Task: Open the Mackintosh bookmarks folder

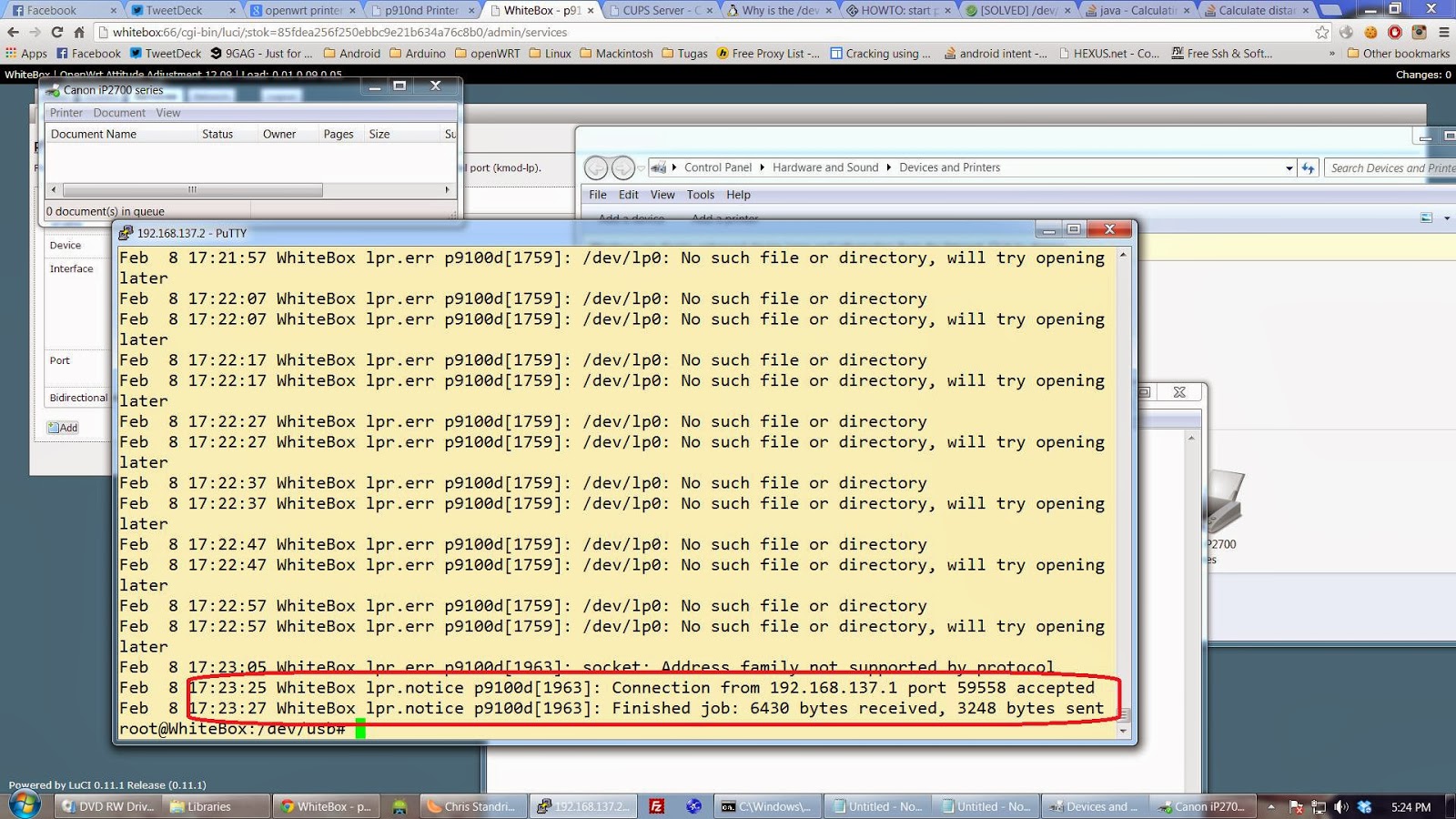Action: (x=616, y=54)
